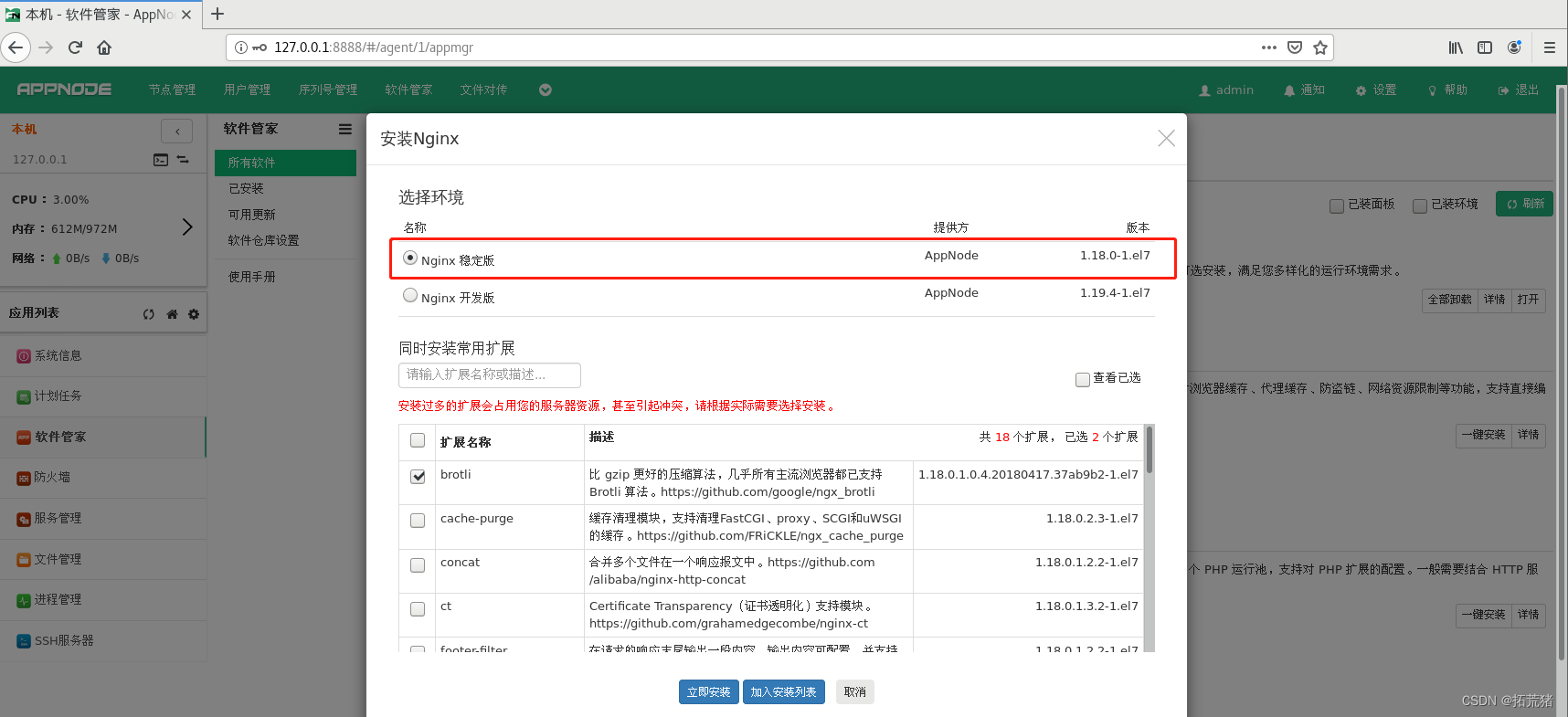This screenshot has width=1568, height=717.
Task: Expand system stats right chevron
Action: pos(187,227)
